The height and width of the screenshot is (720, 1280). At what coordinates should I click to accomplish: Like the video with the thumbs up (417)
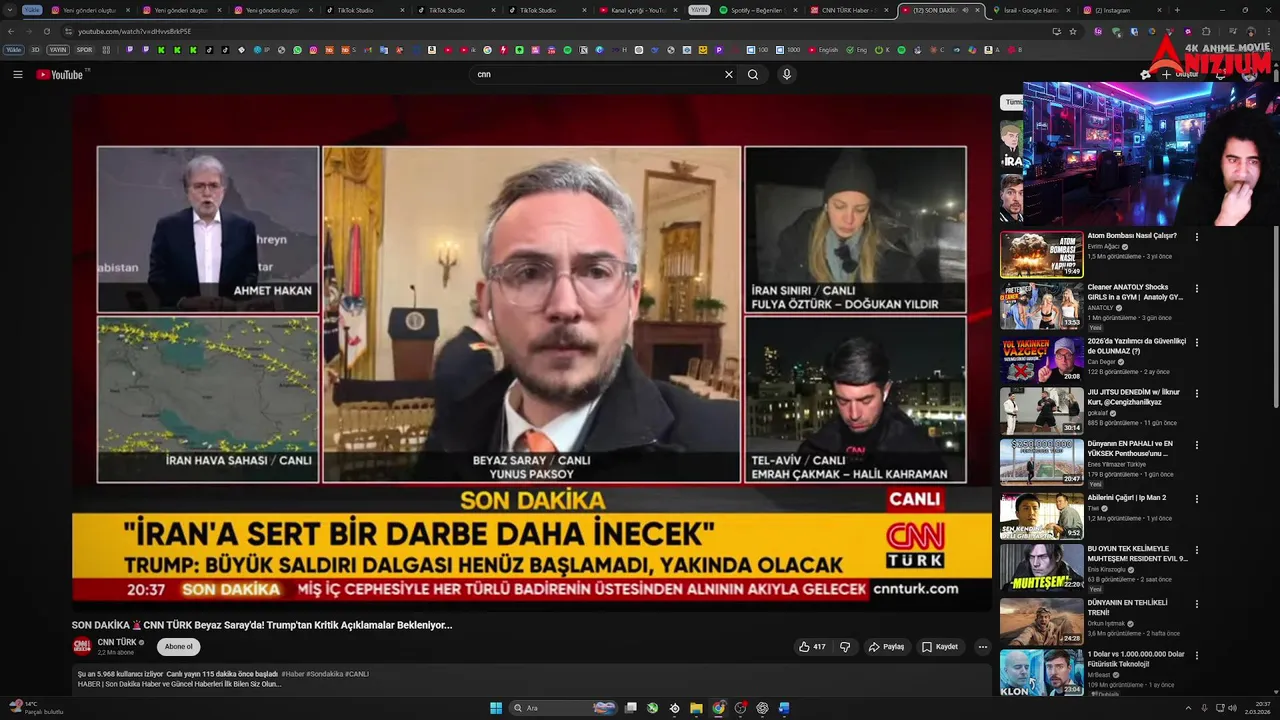coord(812,647)
